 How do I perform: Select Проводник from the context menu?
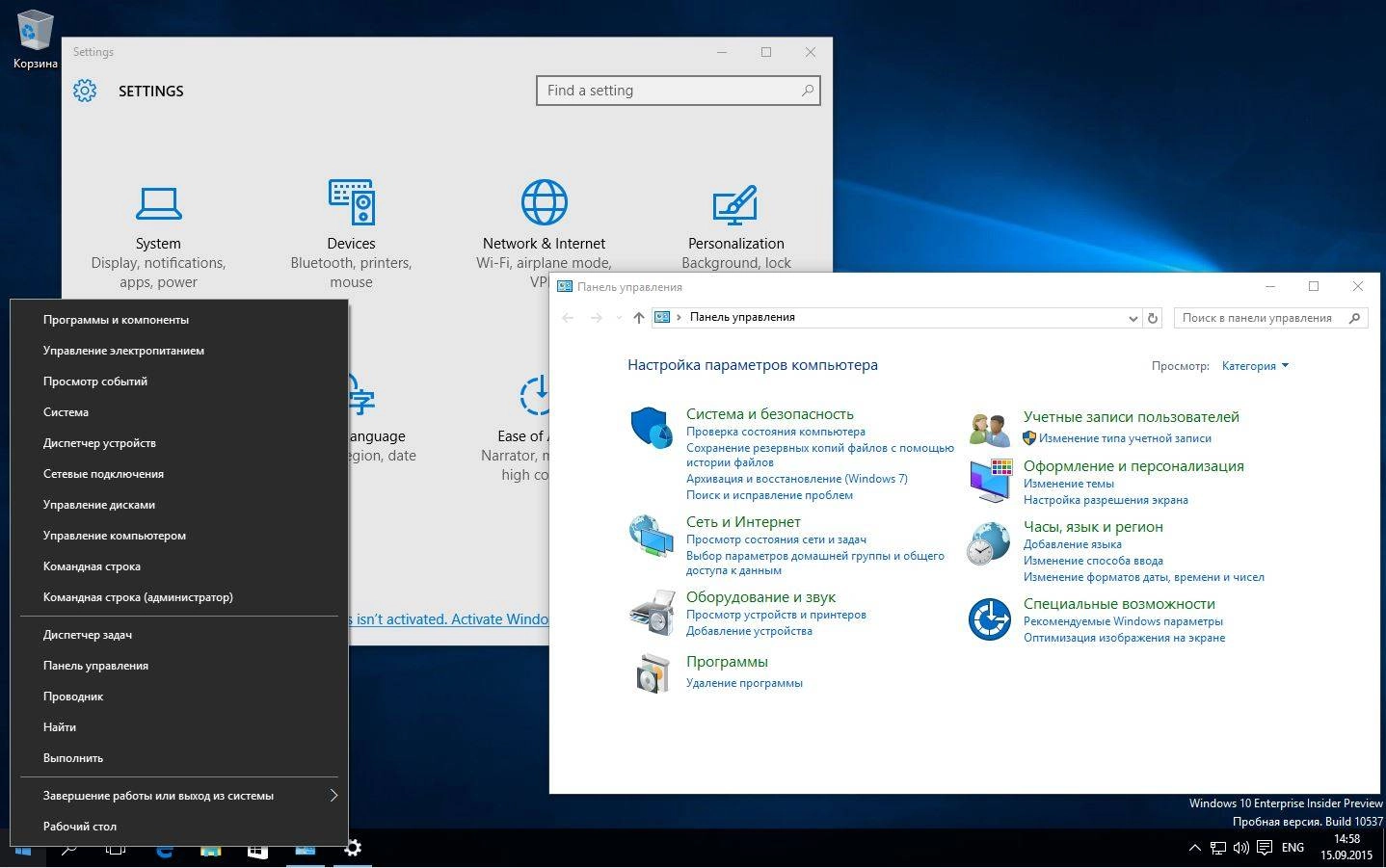[x=178, y=697]
